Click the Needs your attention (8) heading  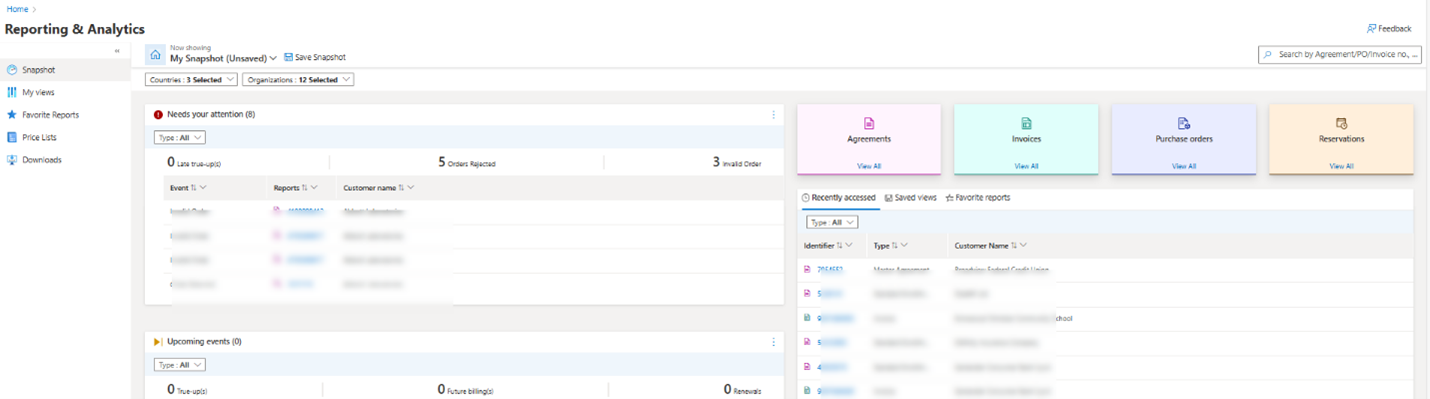[211, 115]
